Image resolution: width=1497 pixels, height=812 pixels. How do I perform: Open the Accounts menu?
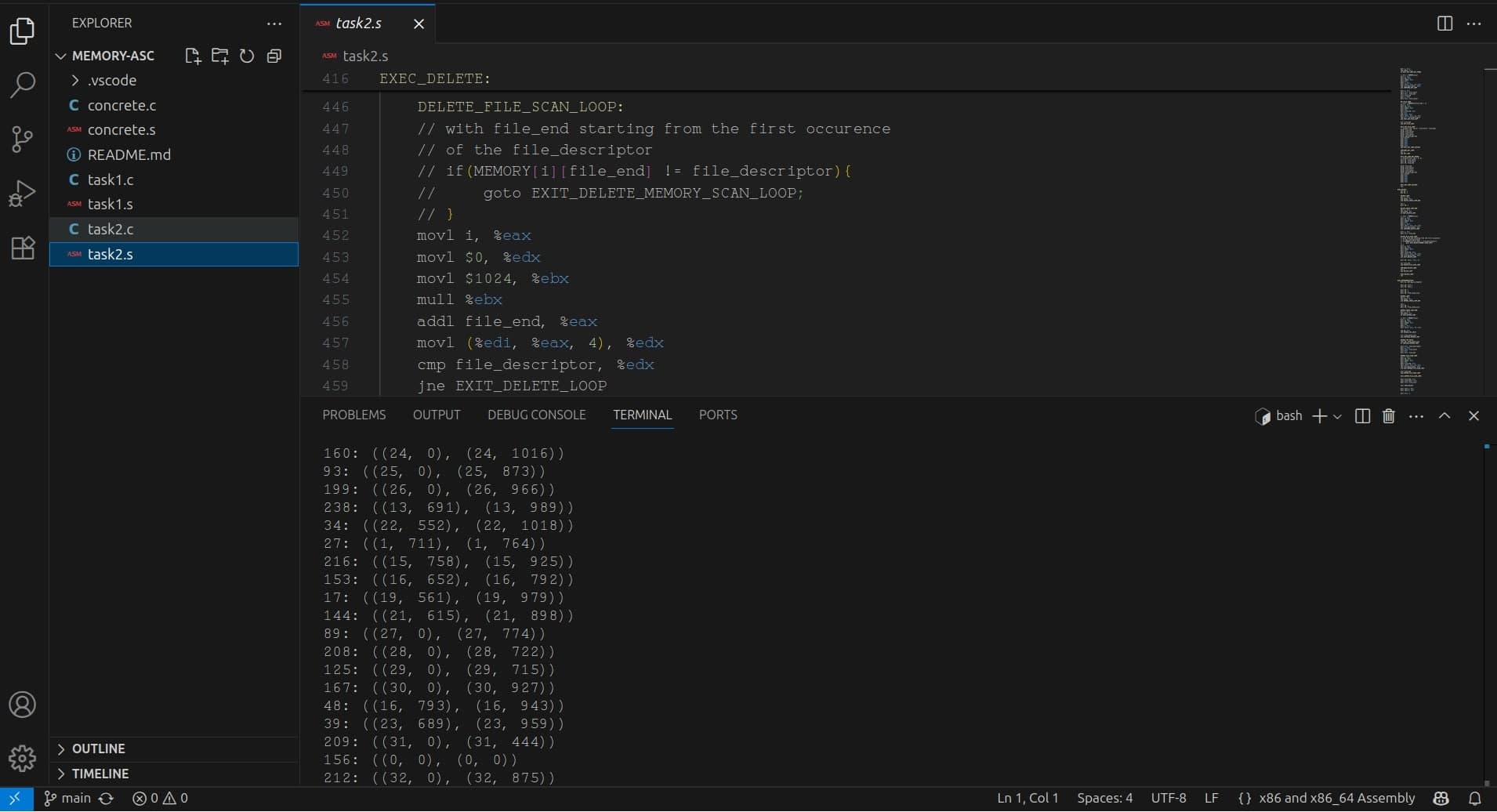point(22,705)
